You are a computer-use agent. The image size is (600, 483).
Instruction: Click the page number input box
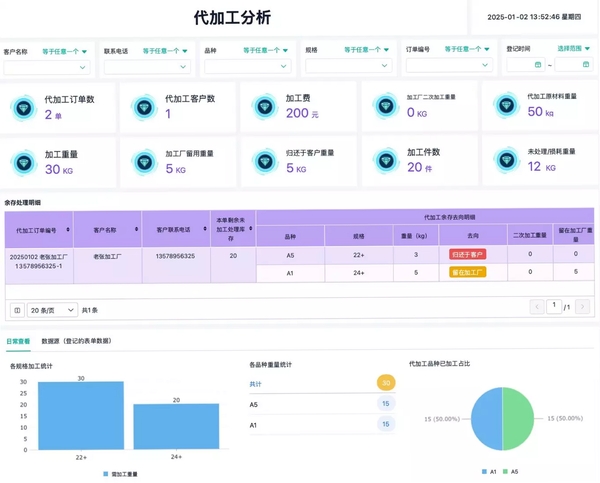coord(554,307)
